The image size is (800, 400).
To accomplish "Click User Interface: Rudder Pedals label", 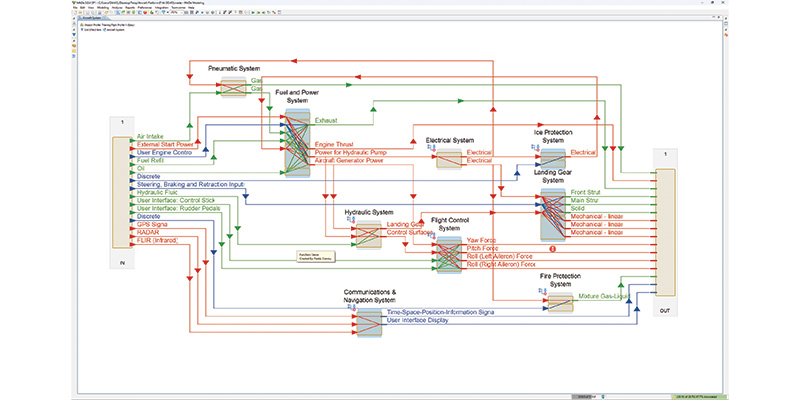I will point(179,208).
